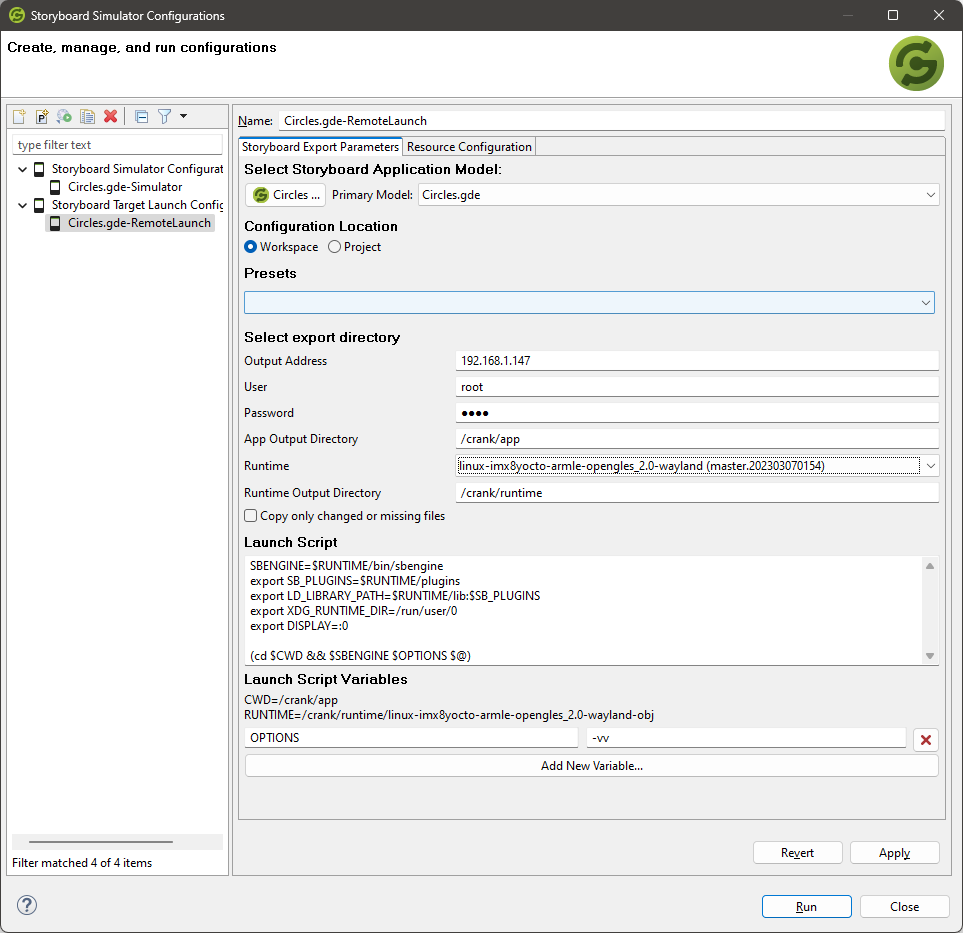
Task: Switch to Resource Configuration tab
Action: click(x=469, y=147)
